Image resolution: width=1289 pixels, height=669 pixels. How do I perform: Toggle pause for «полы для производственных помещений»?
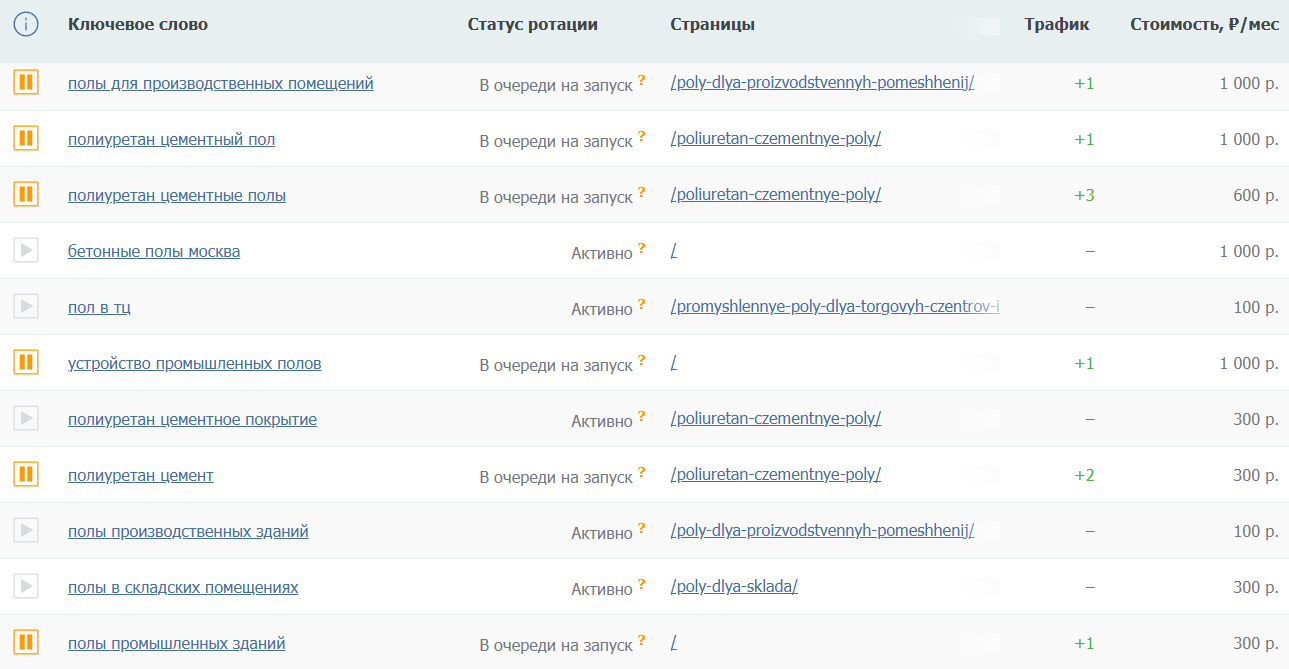(26, 82)
